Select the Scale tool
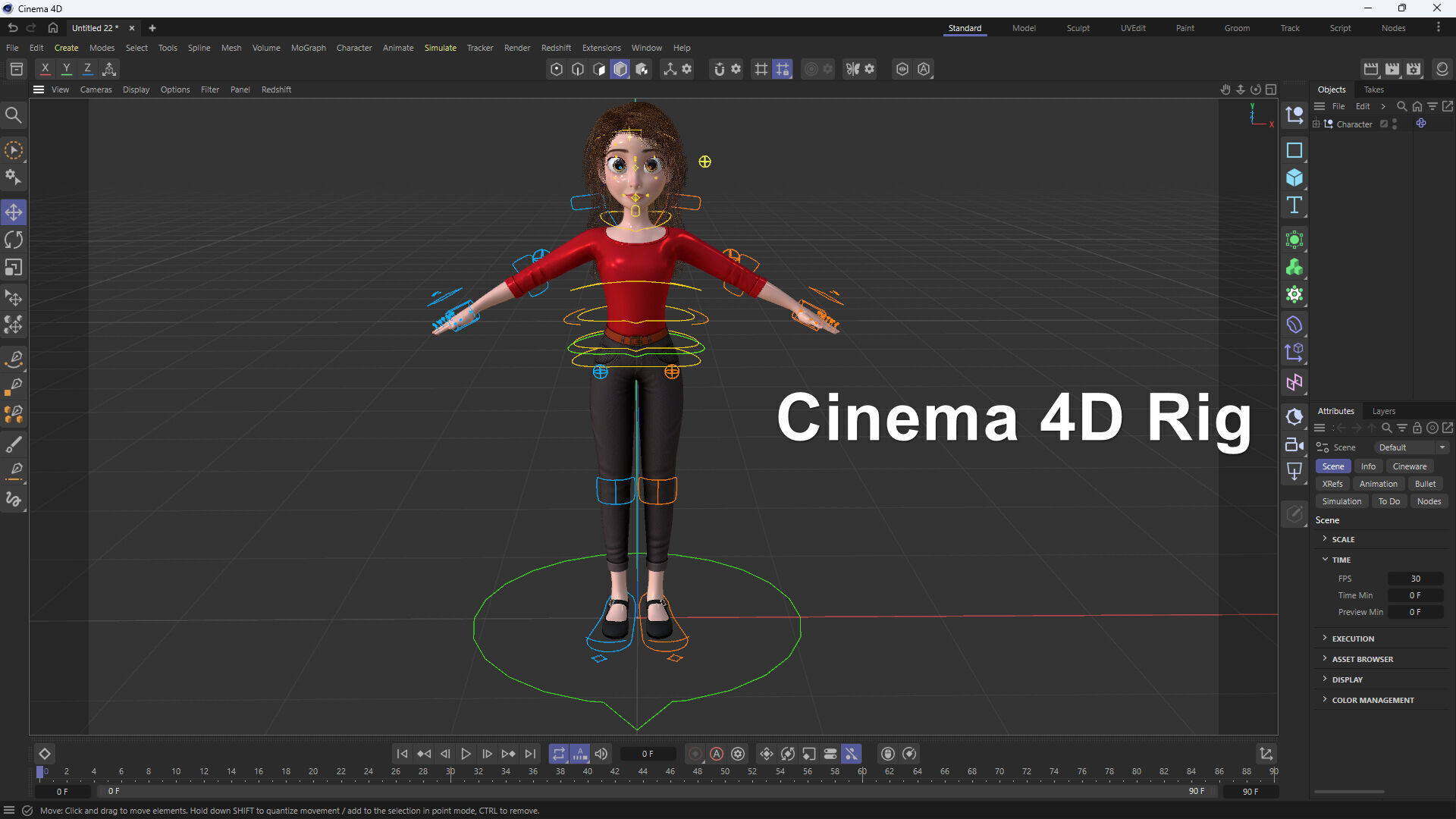Screen dimensions: 1456x819 (x=14, y=267)
